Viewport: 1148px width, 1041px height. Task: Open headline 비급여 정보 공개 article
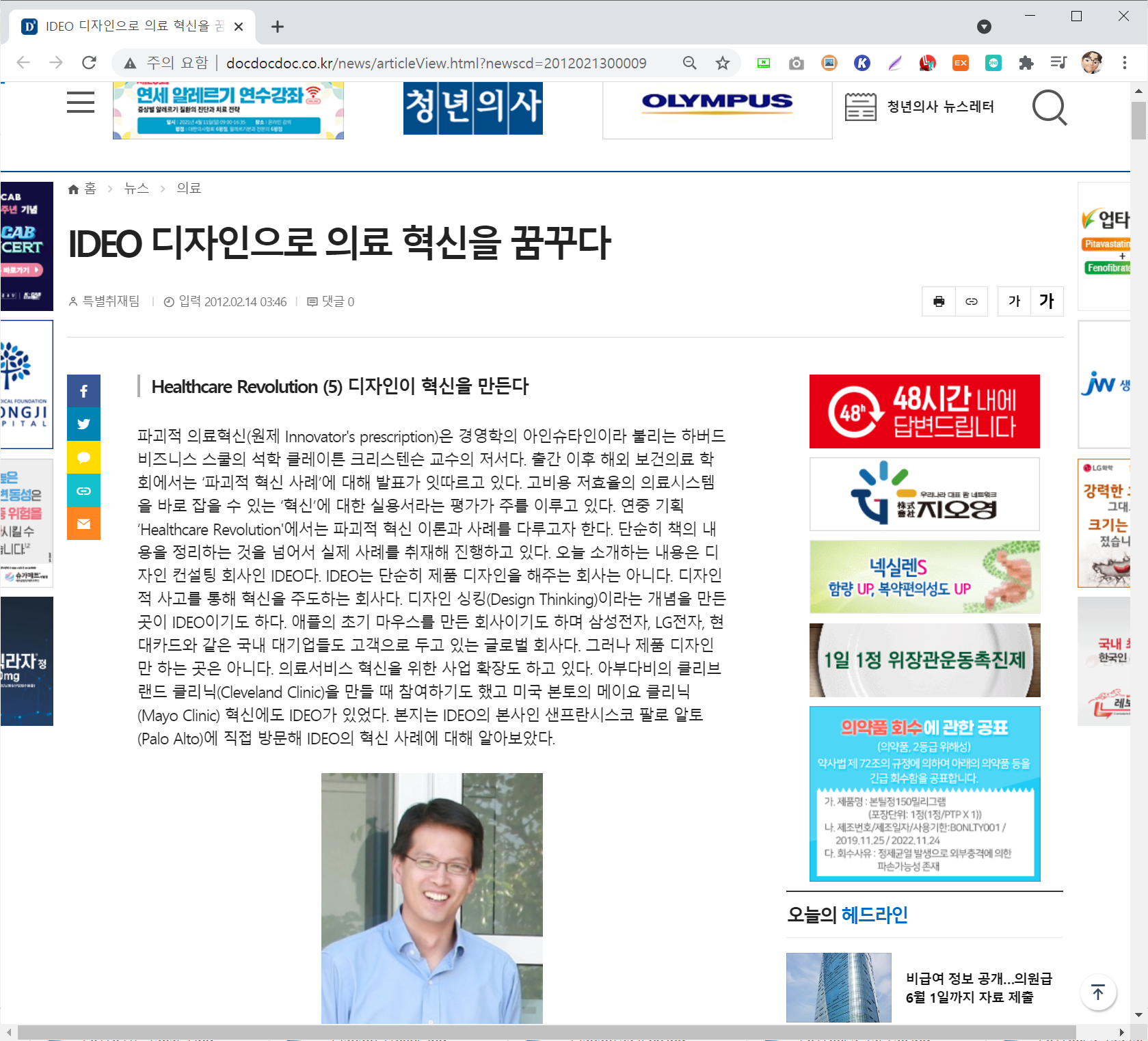tap(979, 988)
